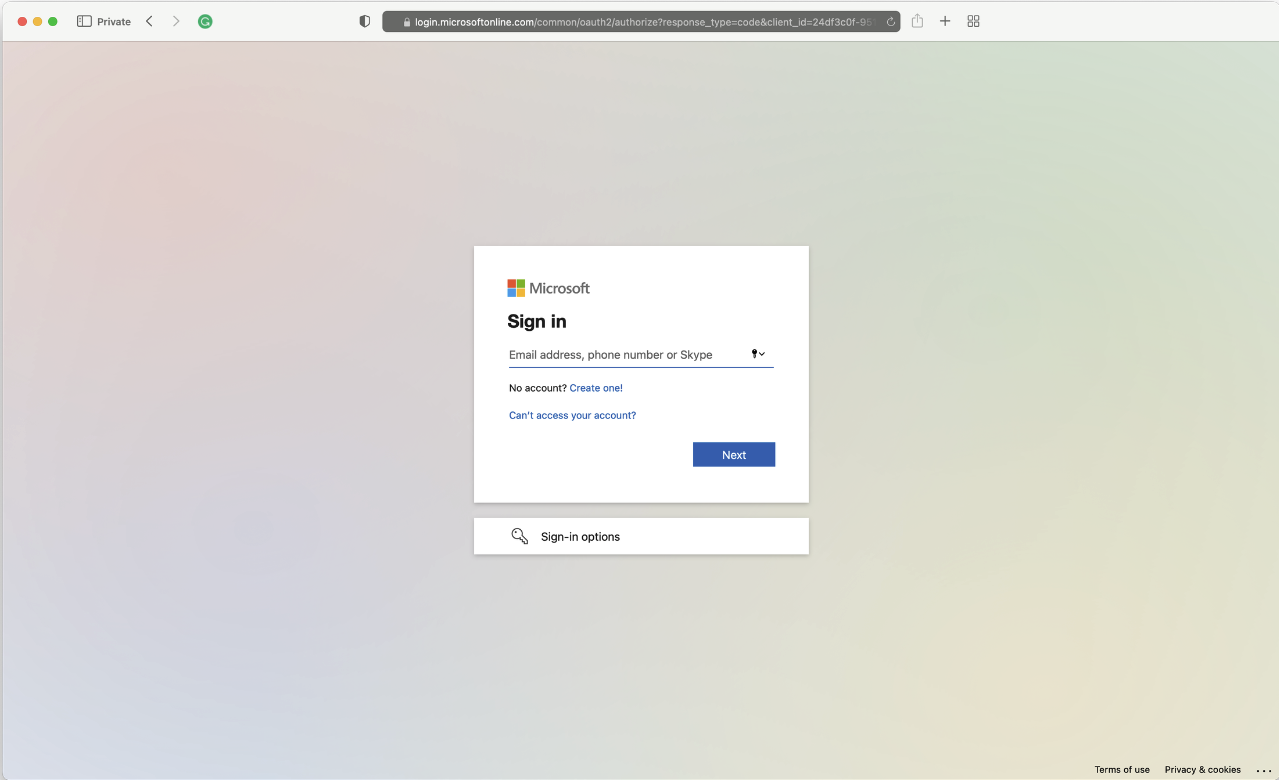Click the Microsoft logo

coord(548,288)
